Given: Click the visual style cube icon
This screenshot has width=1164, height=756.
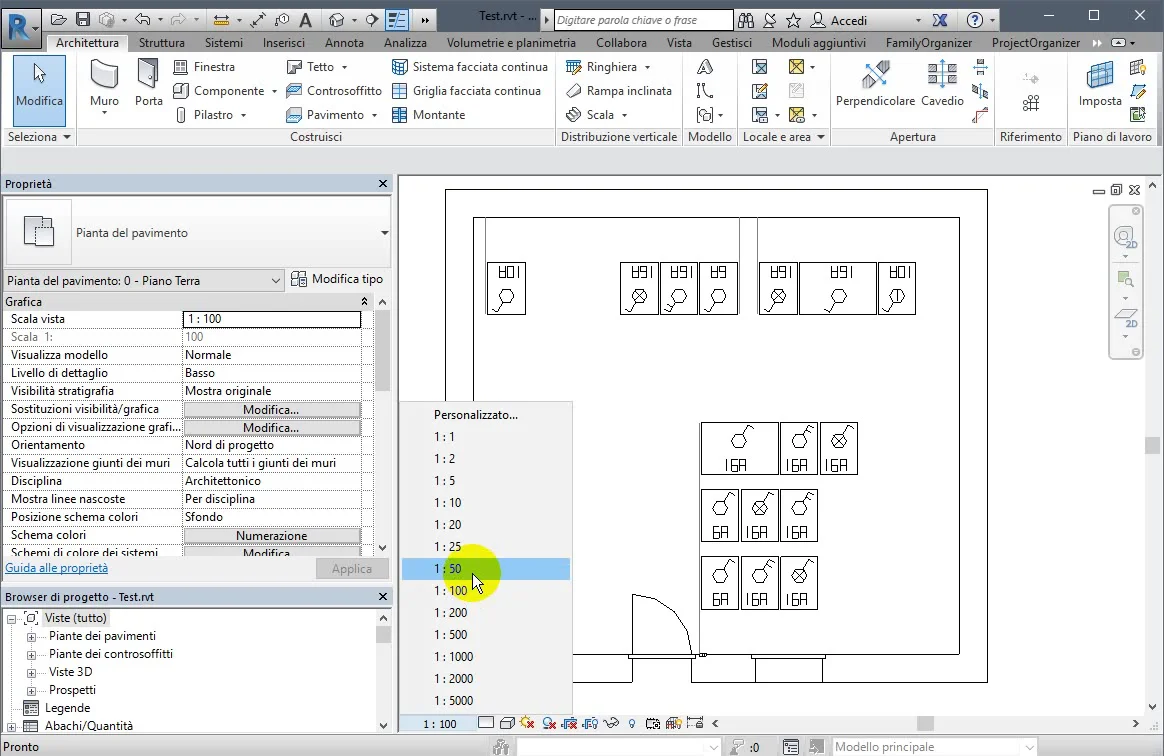Looking at the screenshot, I should click(507, 723).
